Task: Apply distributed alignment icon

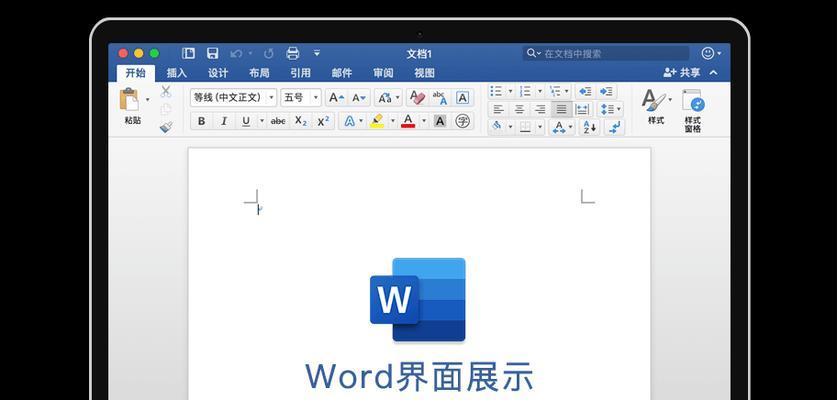Action: point(582,109)
